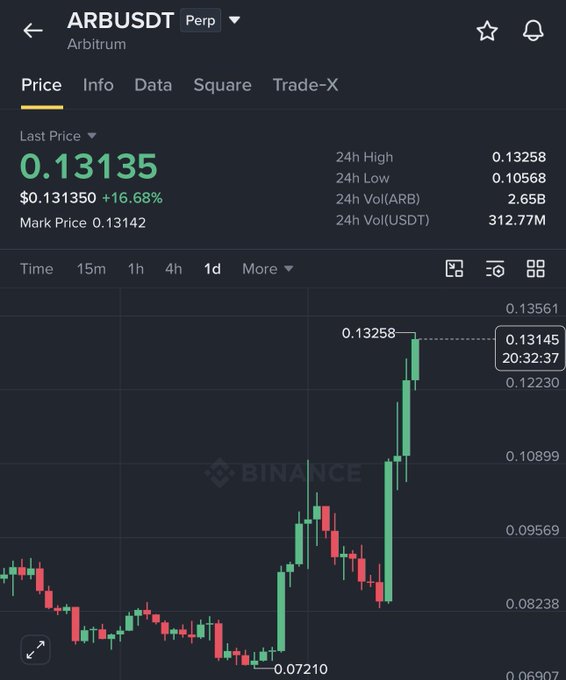
Task: Open chart indicator settings icon
Action: [495, 269]
